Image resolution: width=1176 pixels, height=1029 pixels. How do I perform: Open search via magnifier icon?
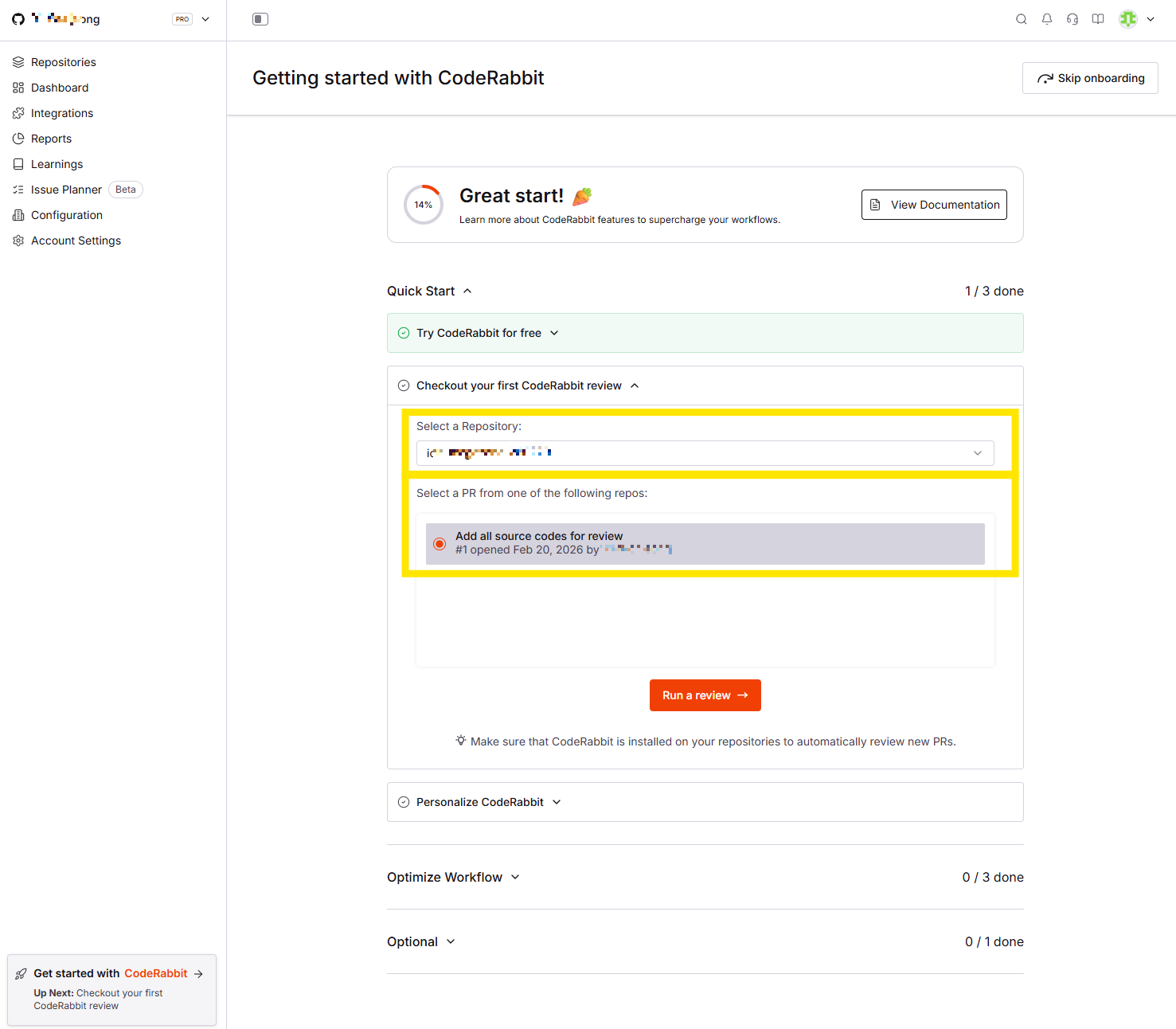coord(1022,19)
